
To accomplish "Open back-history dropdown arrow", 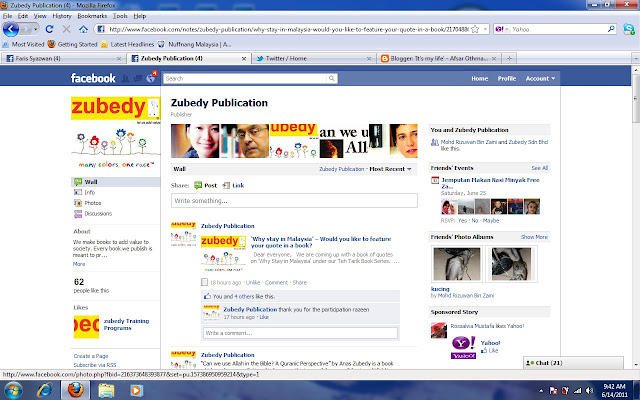I will click(x=36, y=29).
